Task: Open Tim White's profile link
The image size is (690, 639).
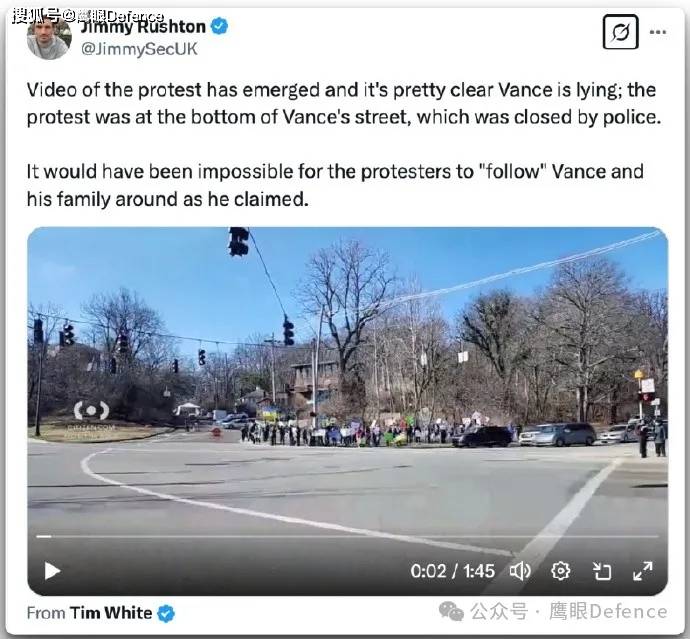Action: 110,613
